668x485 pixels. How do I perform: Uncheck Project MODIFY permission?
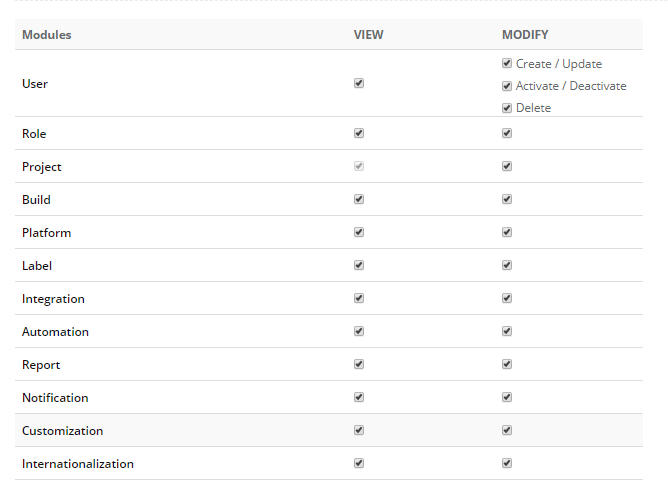coord(507,166)
